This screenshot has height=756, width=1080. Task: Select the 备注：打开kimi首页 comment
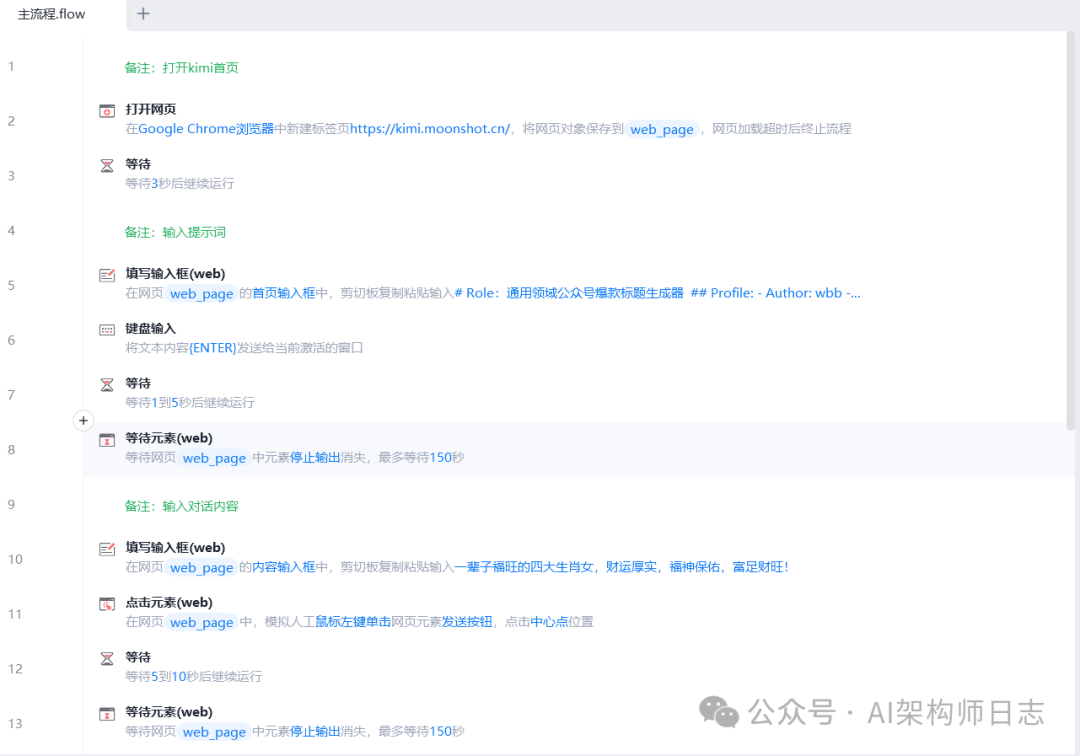[181, 67]
